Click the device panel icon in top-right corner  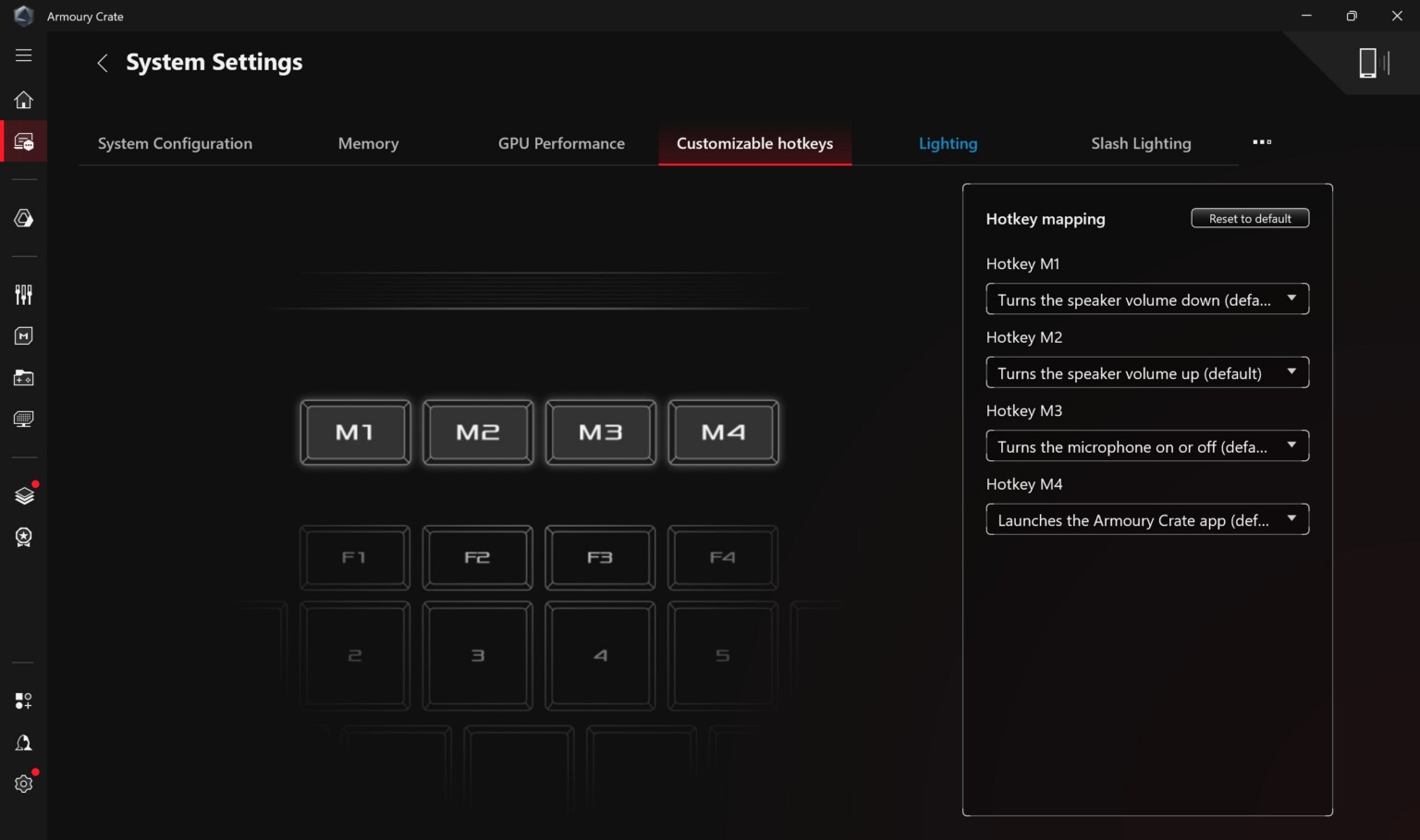(1375, 63)
